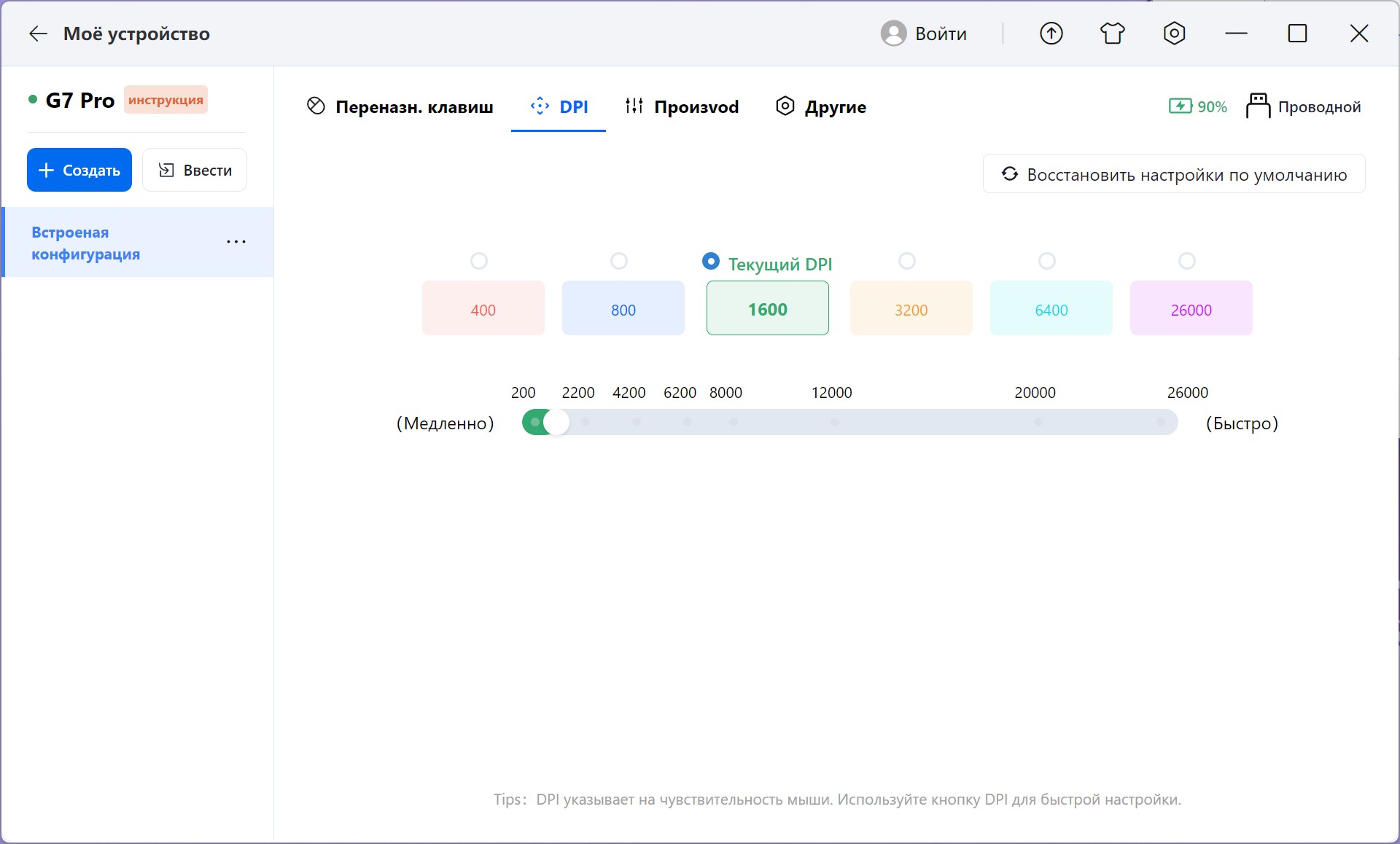Select the radio button above 6400 DPI
The image size is (1400, 844).
[1047, 261]
